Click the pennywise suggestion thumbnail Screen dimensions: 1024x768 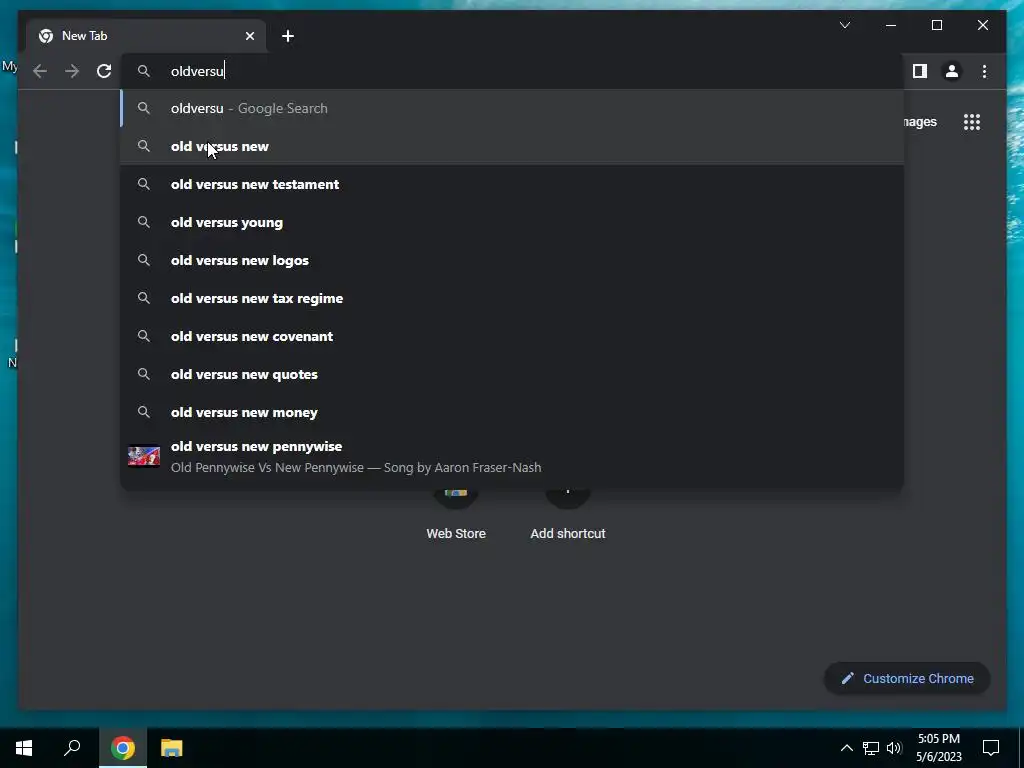pos(144,456)
